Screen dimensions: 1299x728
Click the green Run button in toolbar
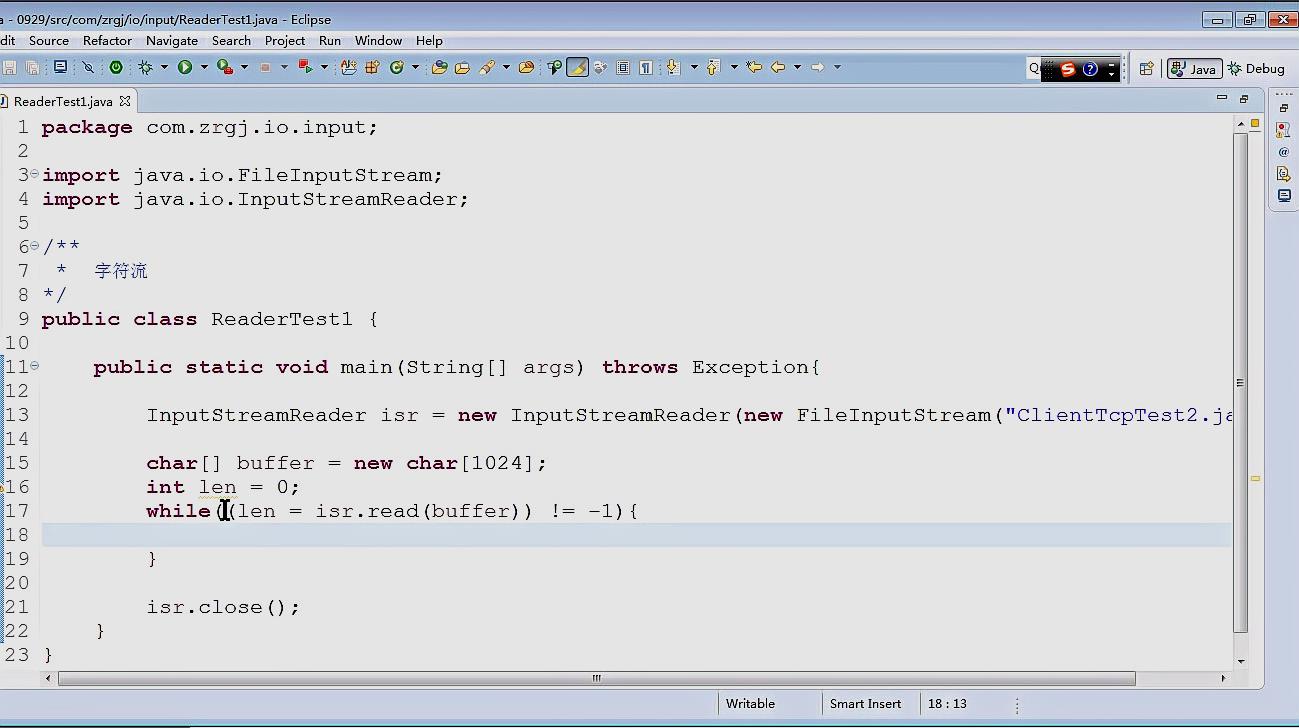pos(184,67)
